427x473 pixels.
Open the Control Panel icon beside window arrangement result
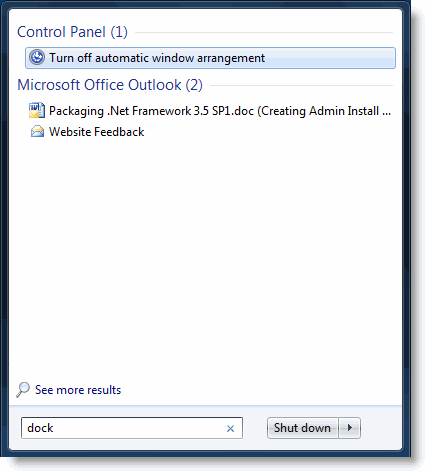click(x=37, y=57)
